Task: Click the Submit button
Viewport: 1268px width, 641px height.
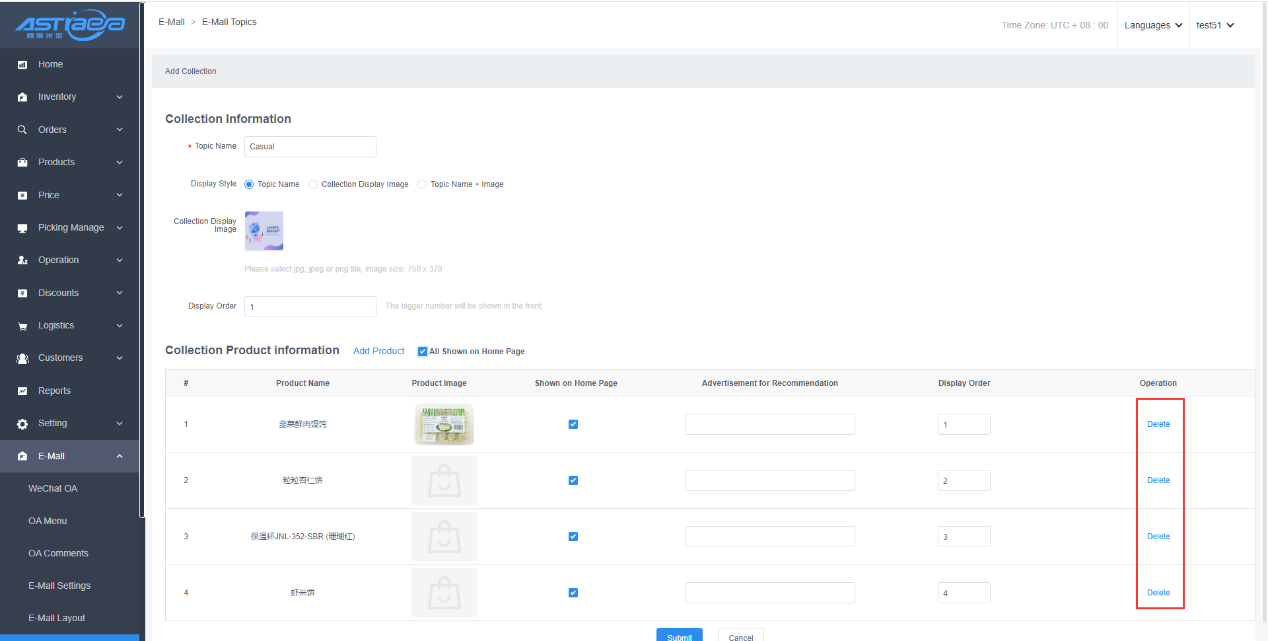Action: coord(679,636)
